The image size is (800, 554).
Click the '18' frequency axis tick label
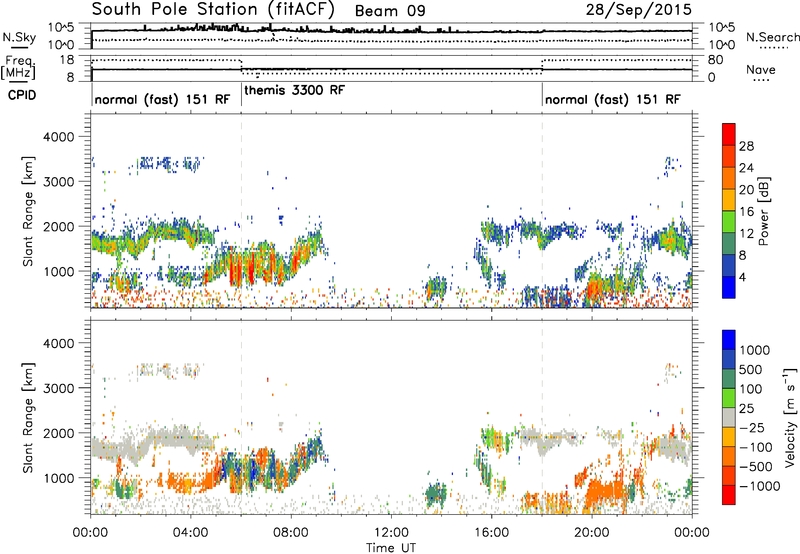[x=67, y=60]
